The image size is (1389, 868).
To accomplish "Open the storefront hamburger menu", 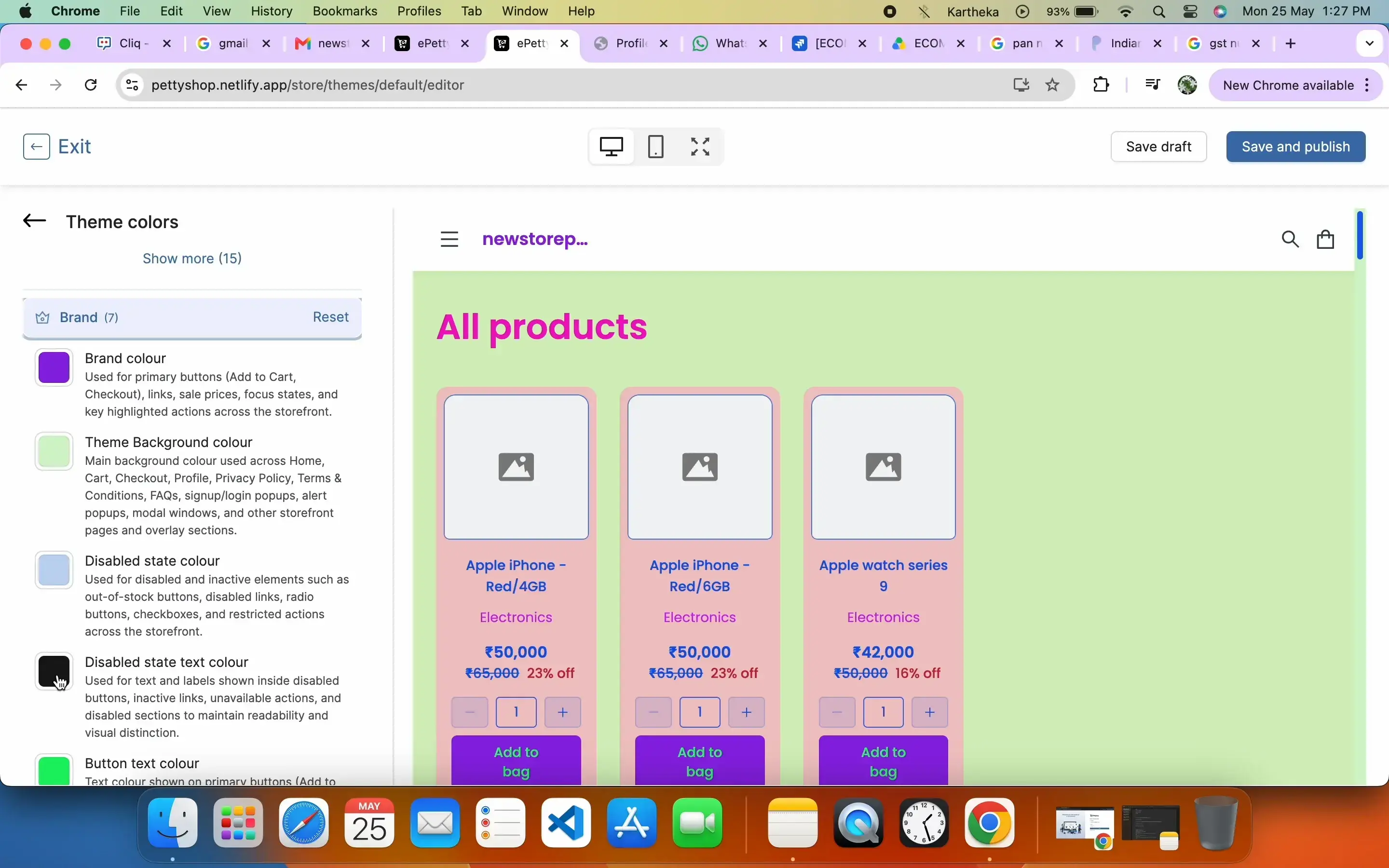I will click(x=449, y=239).
